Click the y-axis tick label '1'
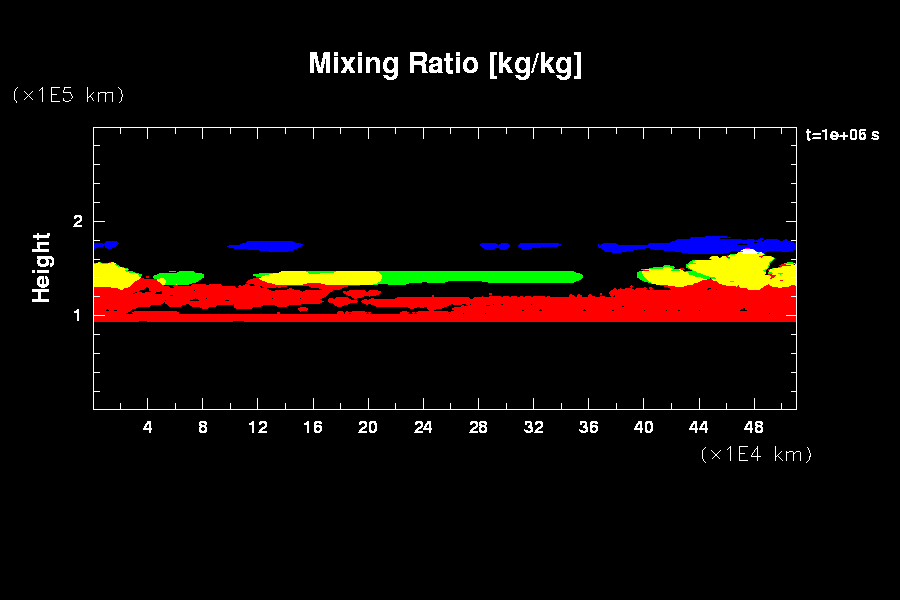The width and height of the screenshot is (900, 600). tap(77, 315)
